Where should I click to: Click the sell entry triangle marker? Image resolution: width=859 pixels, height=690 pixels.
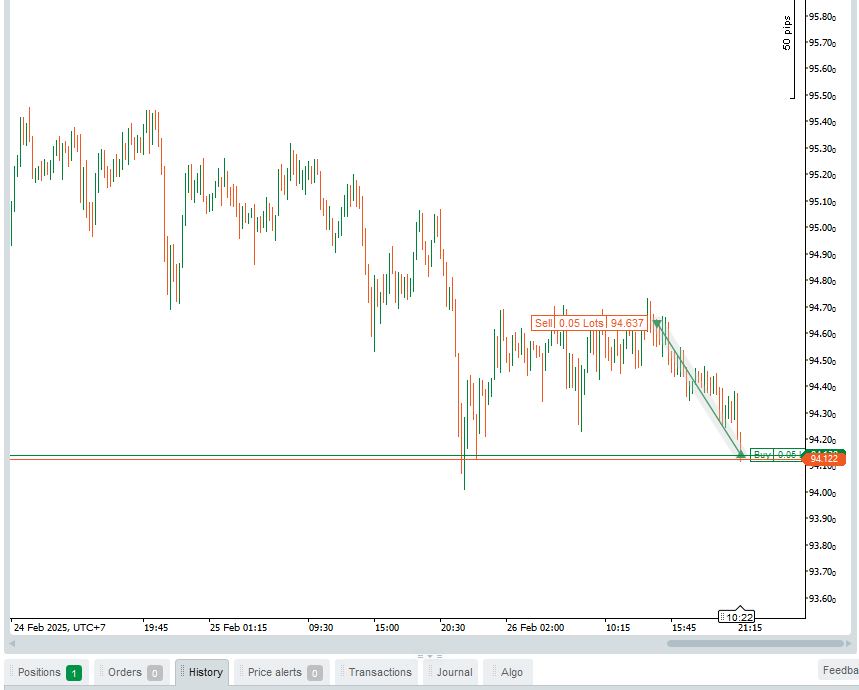click(x=657, y=324)
